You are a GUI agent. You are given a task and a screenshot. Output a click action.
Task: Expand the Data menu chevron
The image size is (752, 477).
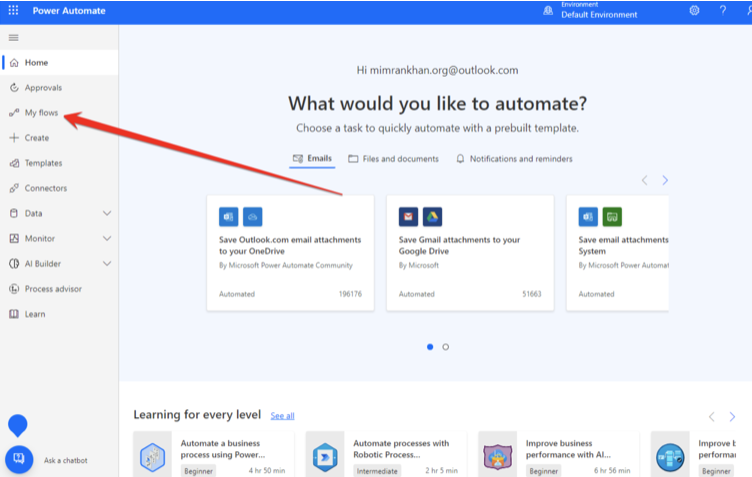point(107,213)
